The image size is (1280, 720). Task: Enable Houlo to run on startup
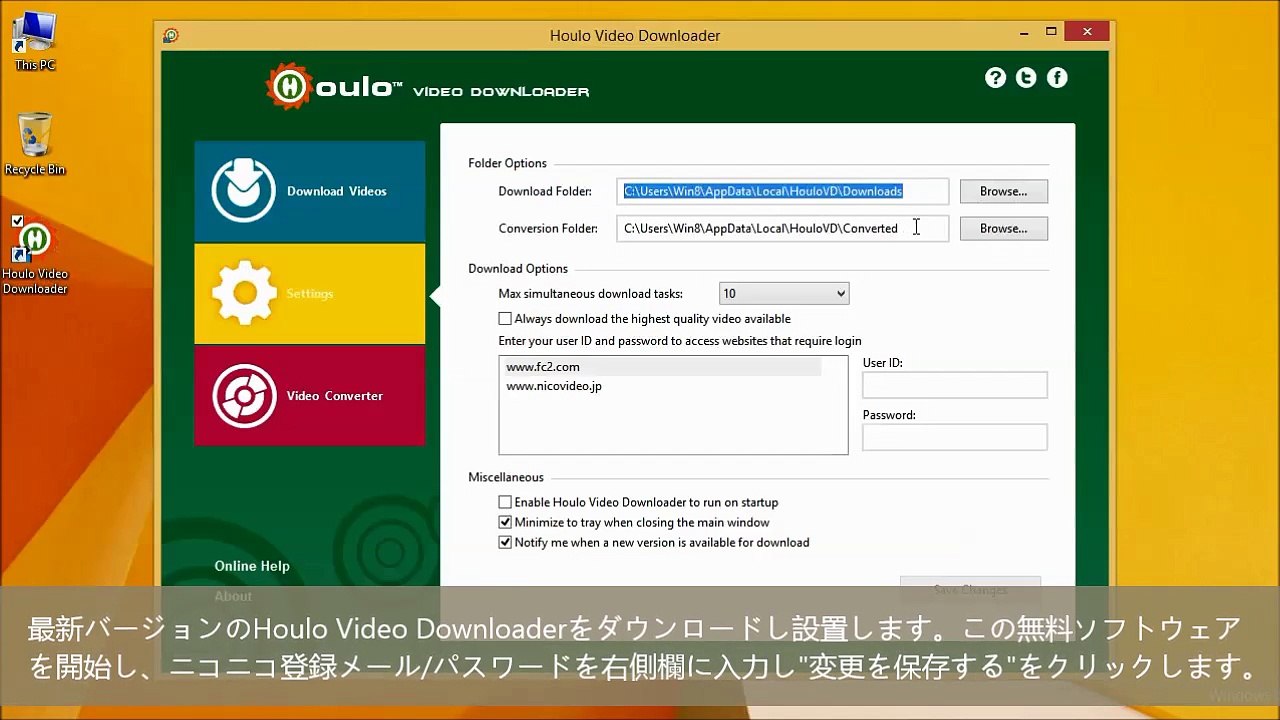tap(505, 502)
